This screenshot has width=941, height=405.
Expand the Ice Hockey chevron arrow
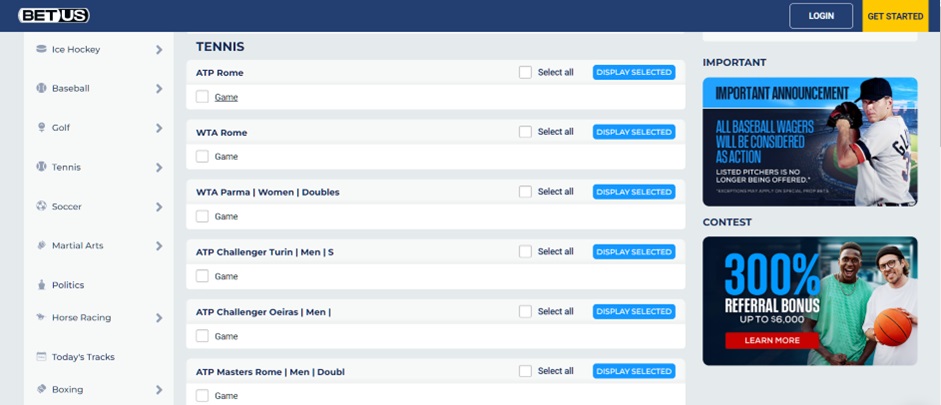159,50
